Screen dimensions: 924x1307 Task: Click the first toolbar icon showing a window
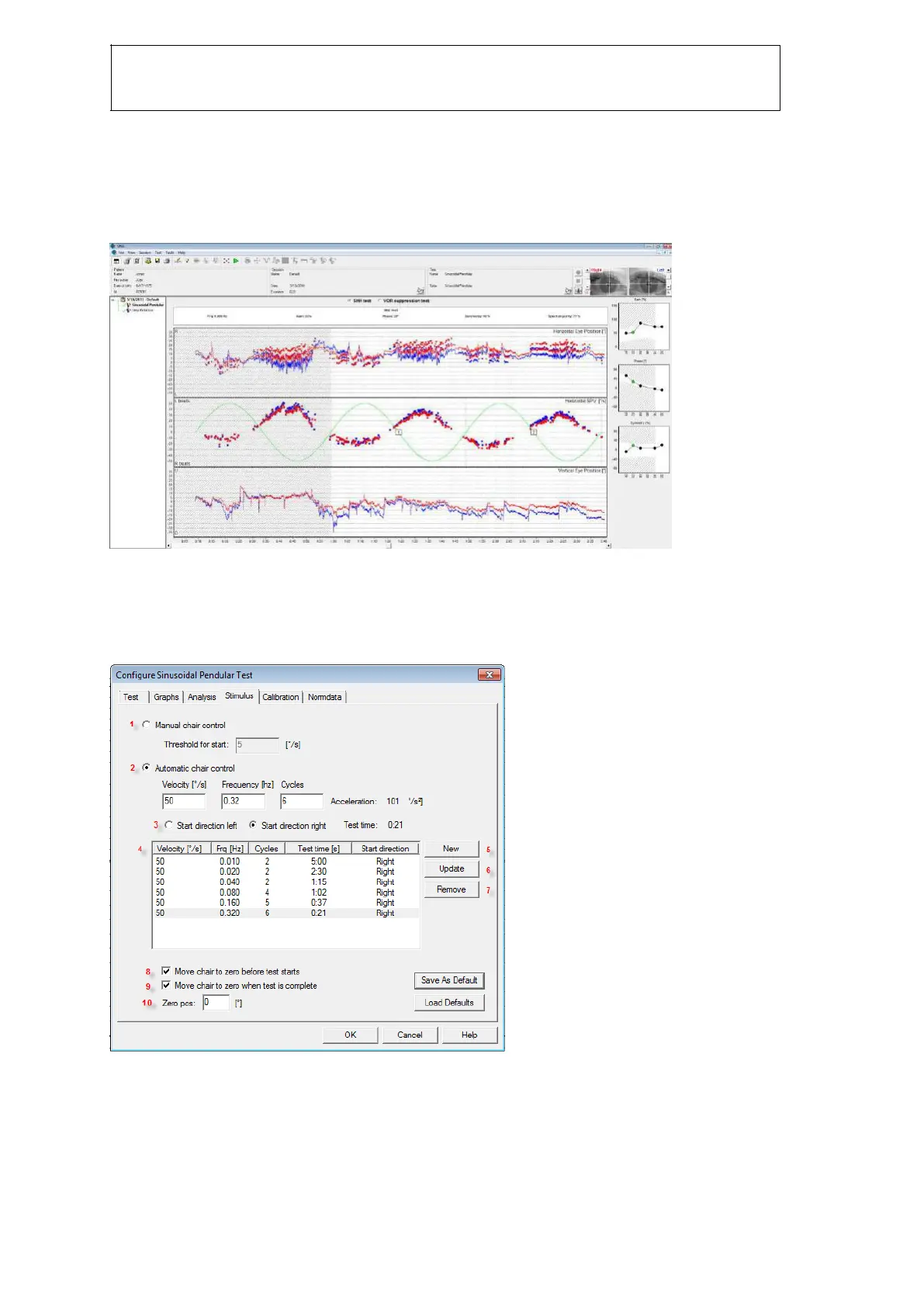click(116, 261)
